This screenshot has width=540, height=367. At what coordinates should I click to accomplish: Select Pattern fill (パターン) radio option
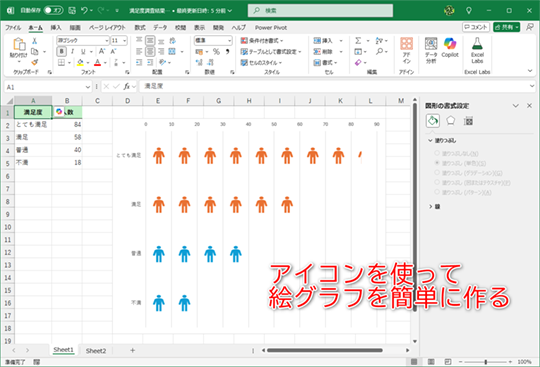point(437,192)
